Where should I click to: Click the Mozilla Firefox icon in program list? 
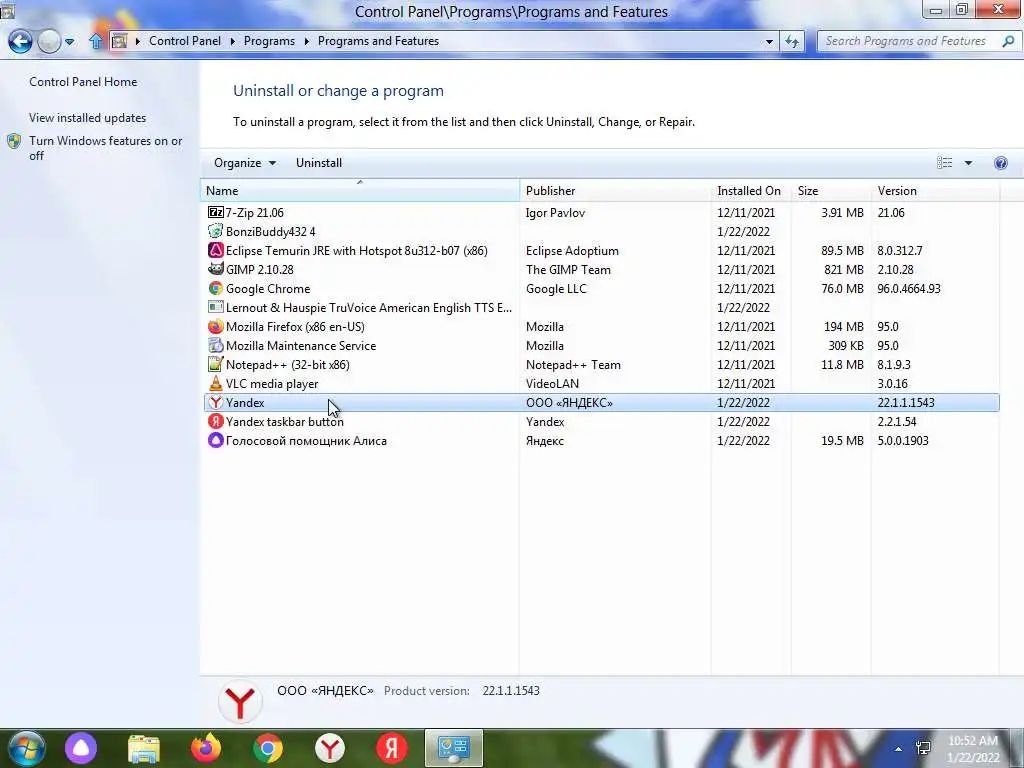[216, 326]
